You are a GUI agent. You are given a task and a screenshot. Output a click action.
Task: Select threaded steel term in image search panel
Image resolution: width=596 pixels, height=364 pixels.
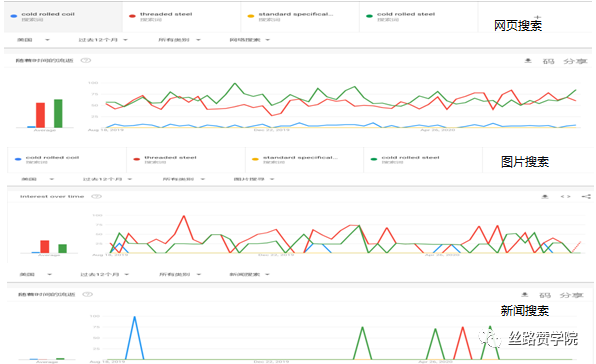[x=186, y=160]
